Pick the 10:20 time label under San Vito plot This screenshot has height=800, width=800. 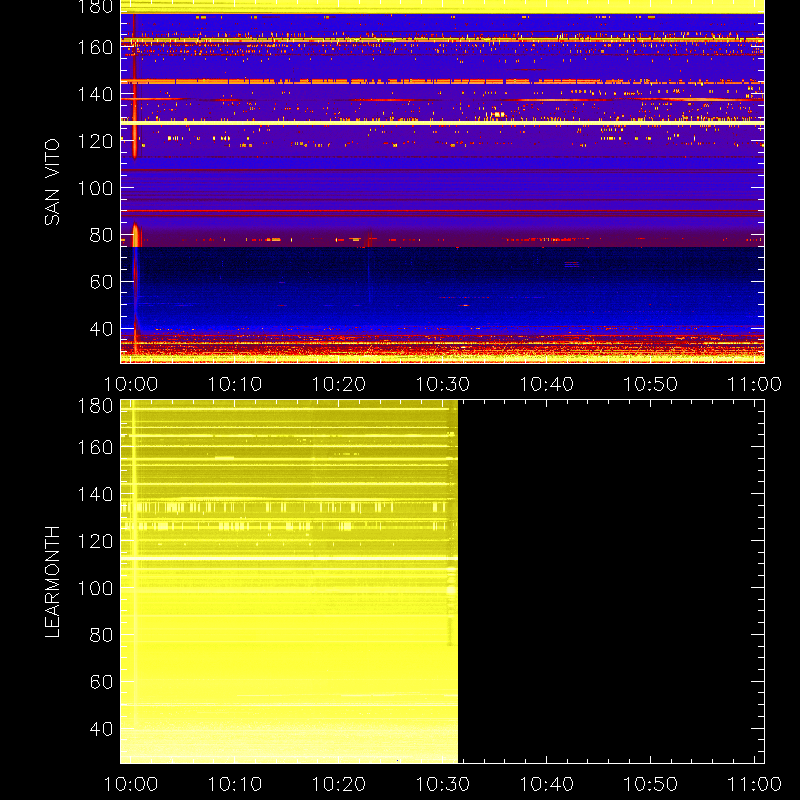339,384
